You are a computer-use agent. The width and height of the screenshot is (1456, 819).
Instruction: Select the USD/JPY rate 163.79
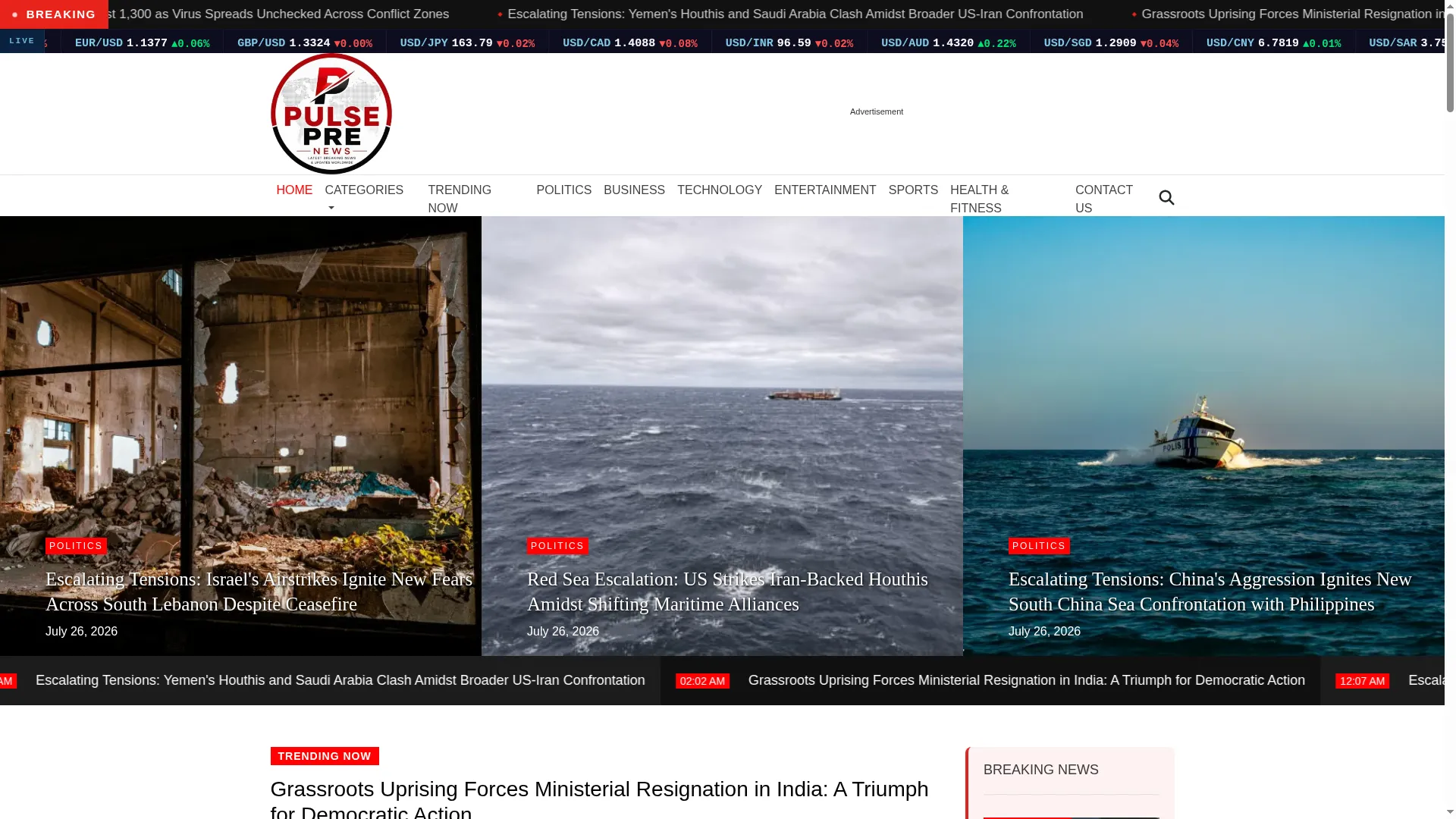click(x=472, y=43)
